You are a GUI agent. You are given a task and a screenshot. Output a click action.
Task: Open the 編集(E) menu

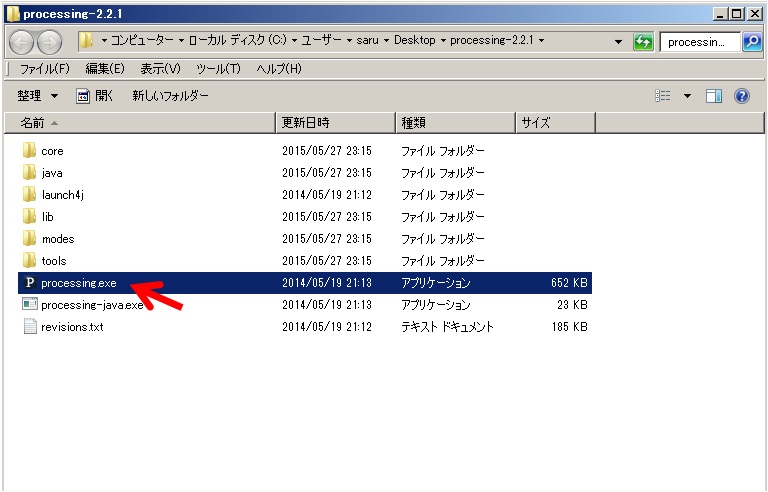click(105, 69)
